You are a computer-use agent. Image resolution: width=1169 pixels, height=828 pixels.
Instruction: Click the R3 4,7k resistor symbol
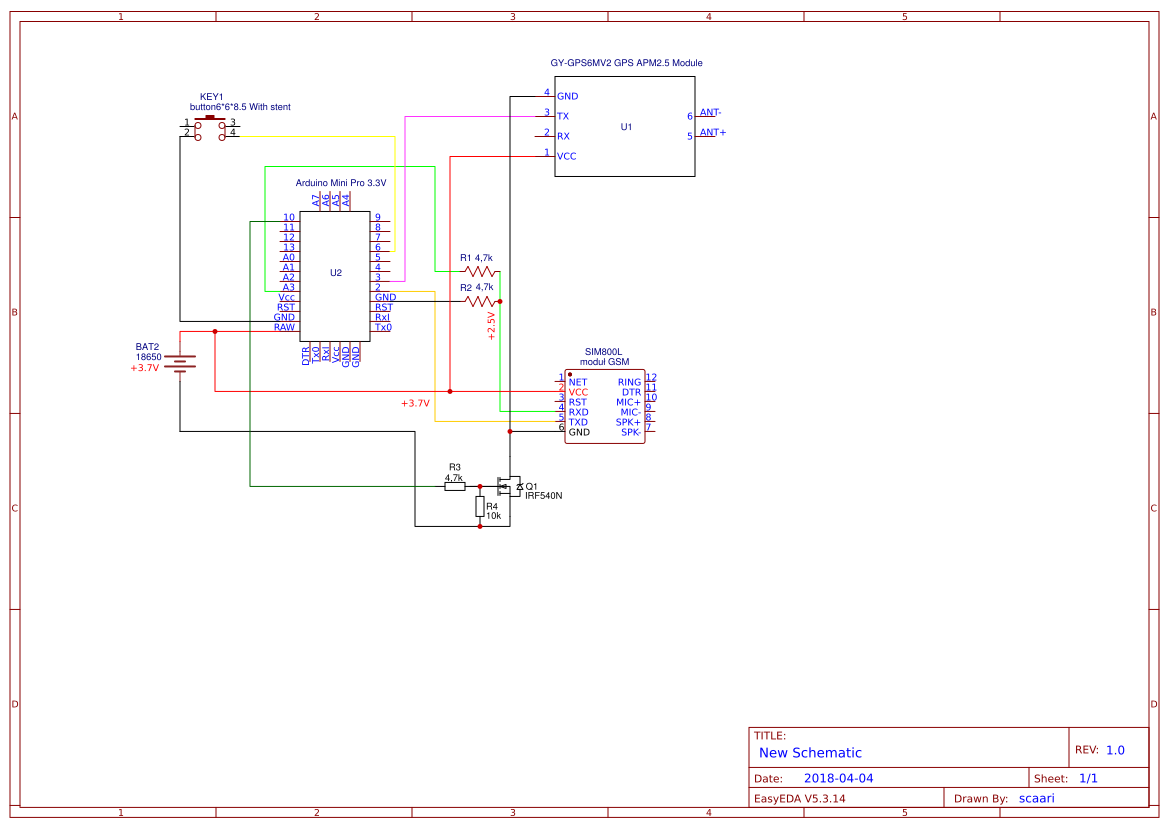(455, 487)
